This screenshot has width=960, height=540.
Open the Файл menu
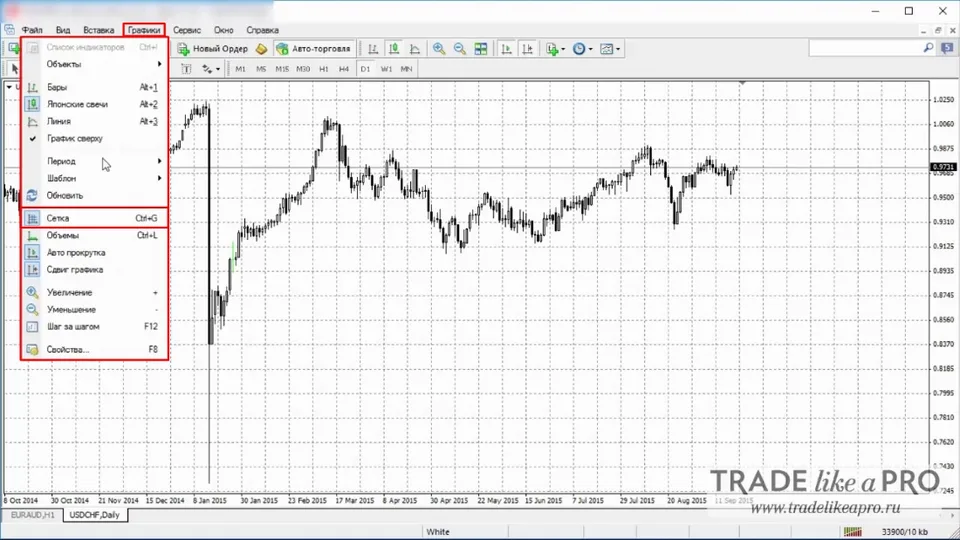point(32,30)
